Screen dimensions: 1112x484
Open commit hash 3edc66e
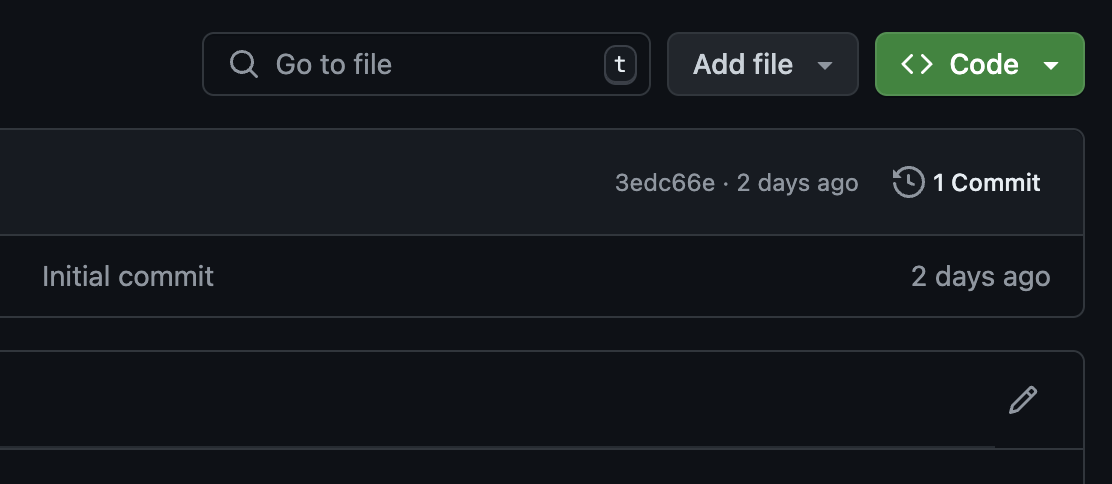tap(665, 183)
